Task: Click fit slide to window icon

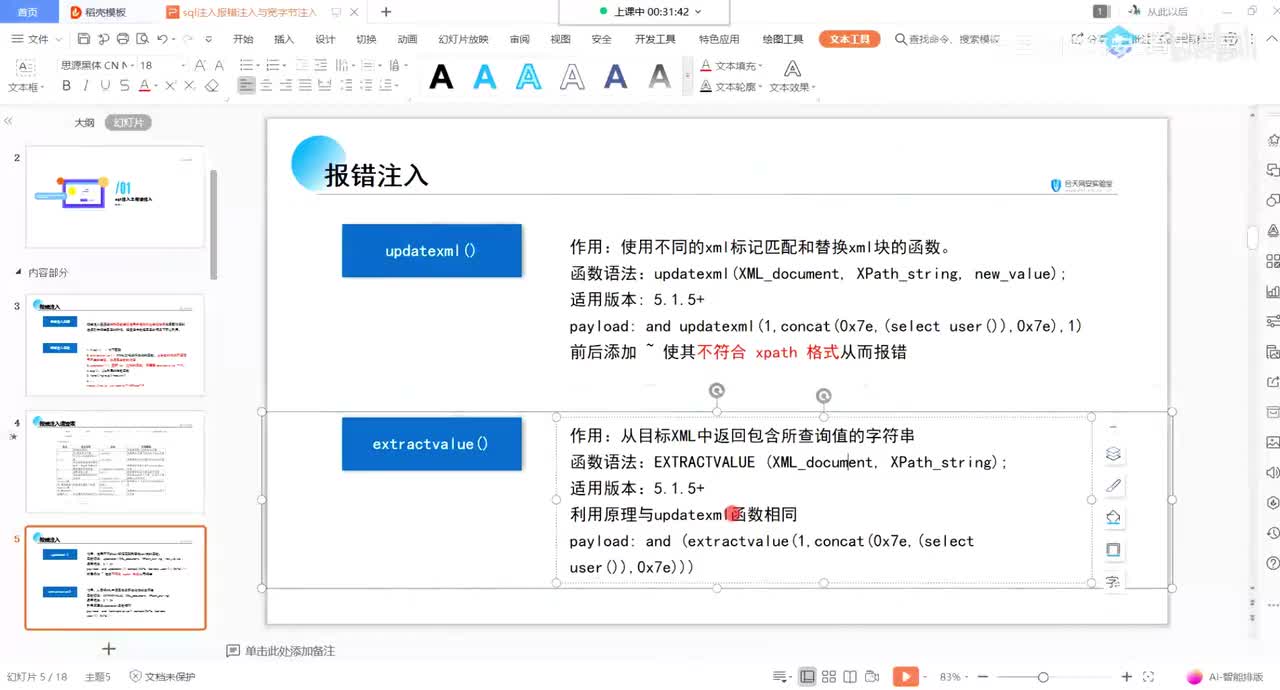Action: [x=1148, y=677]
